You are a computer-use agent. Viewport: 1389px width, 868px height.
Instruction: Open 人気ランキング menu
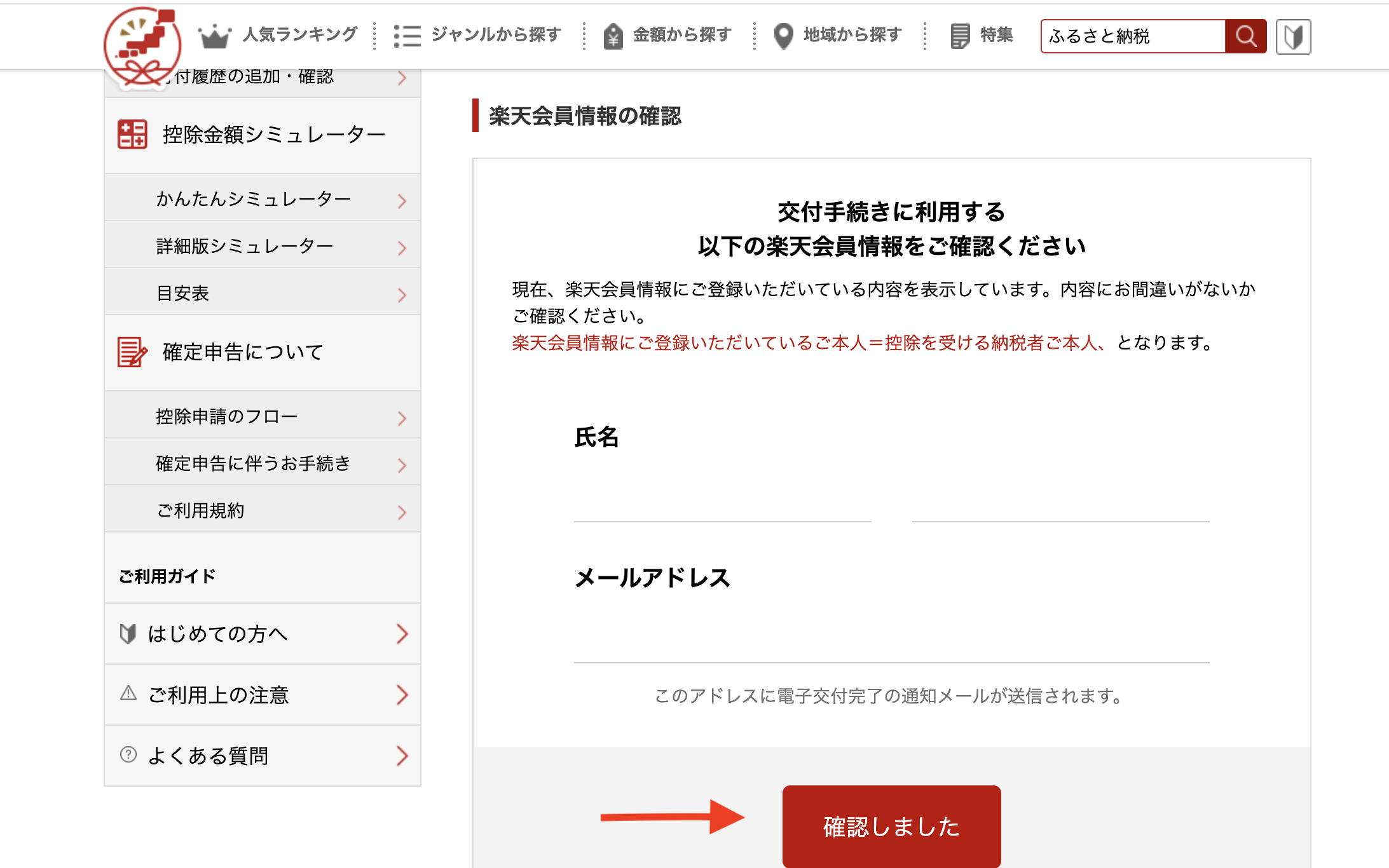[x=299, y=34]
